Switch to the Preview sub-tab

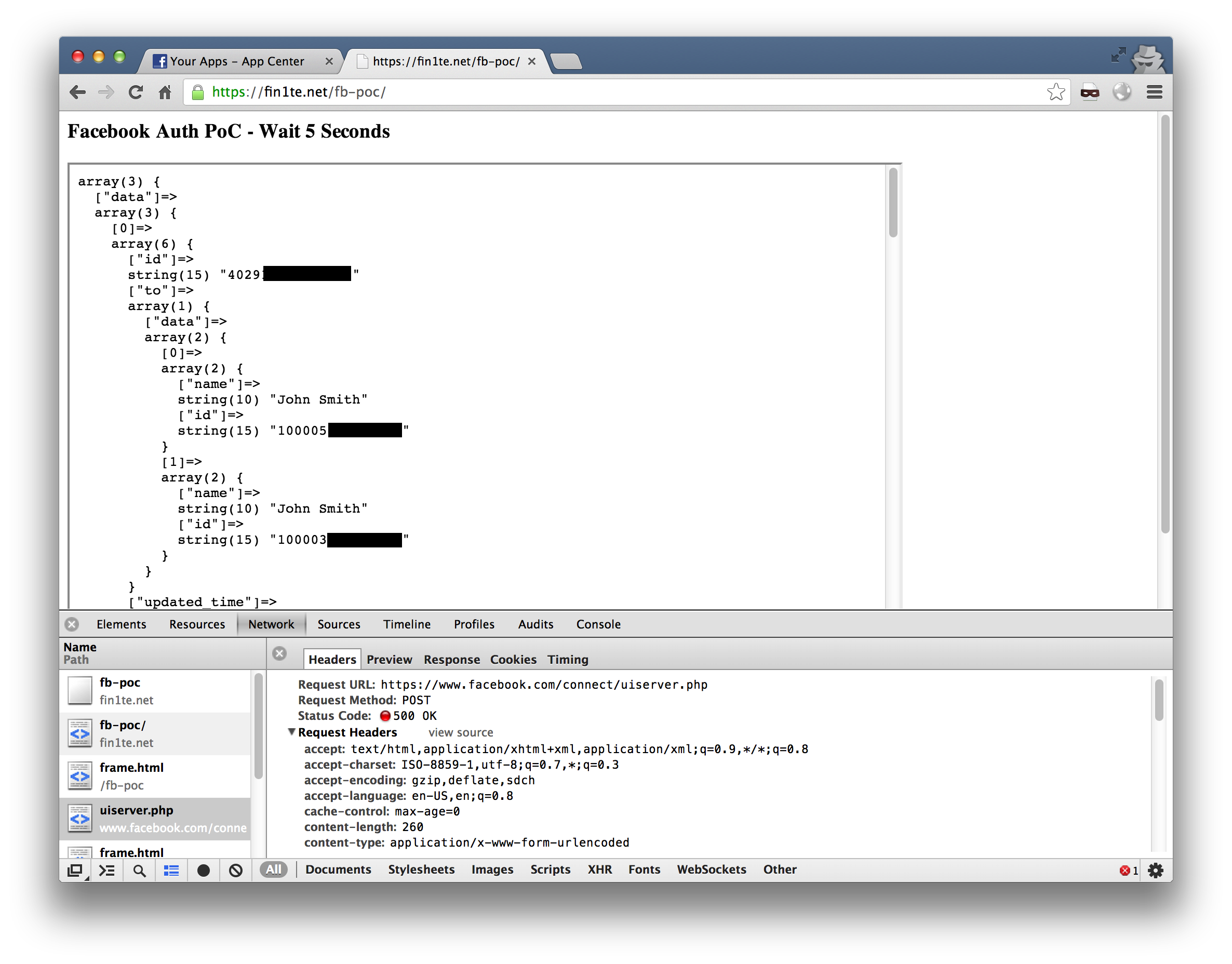389,659
